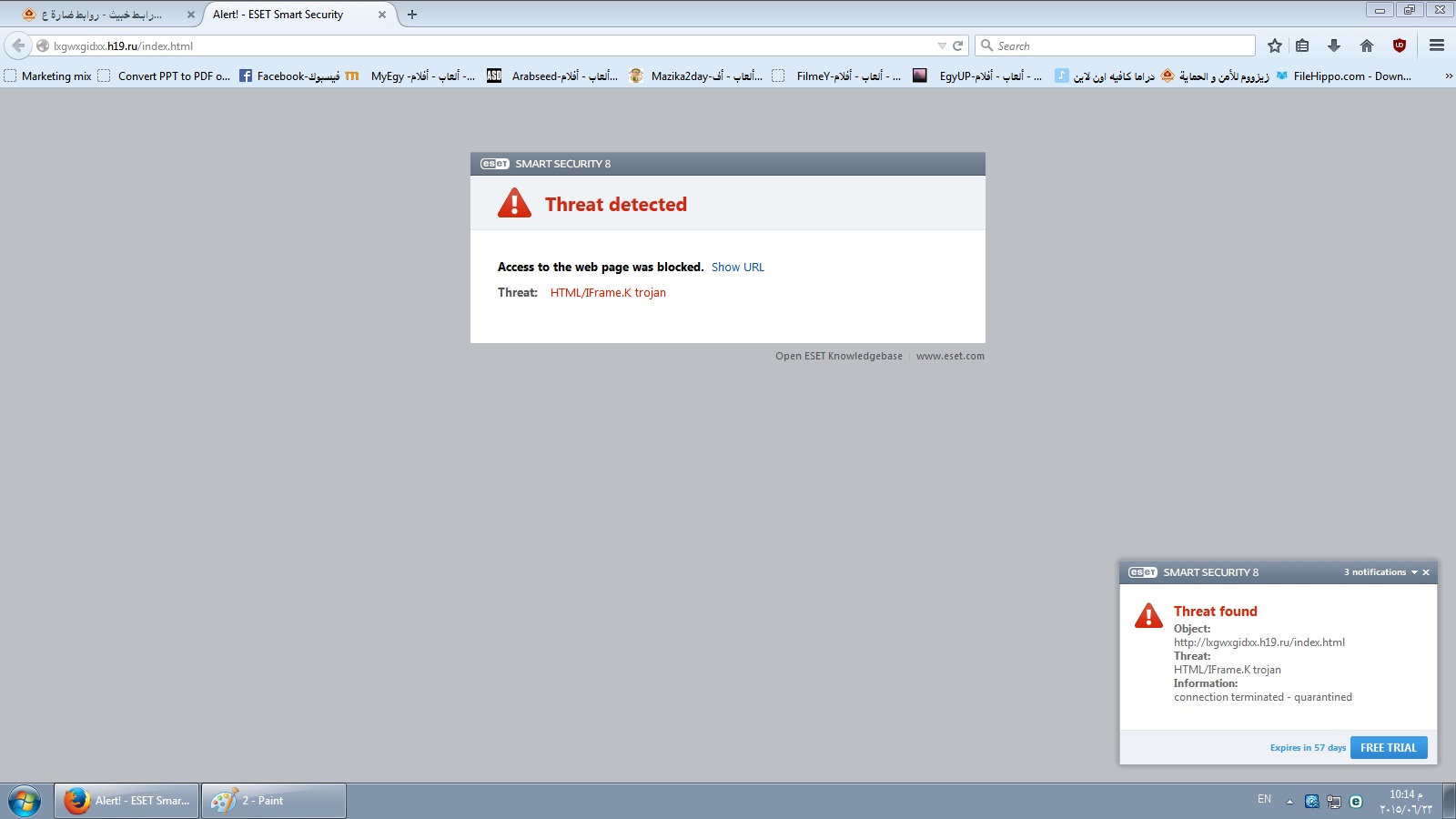
Task: Open the ESET tray icon
Action: (x=1356, y=802)
